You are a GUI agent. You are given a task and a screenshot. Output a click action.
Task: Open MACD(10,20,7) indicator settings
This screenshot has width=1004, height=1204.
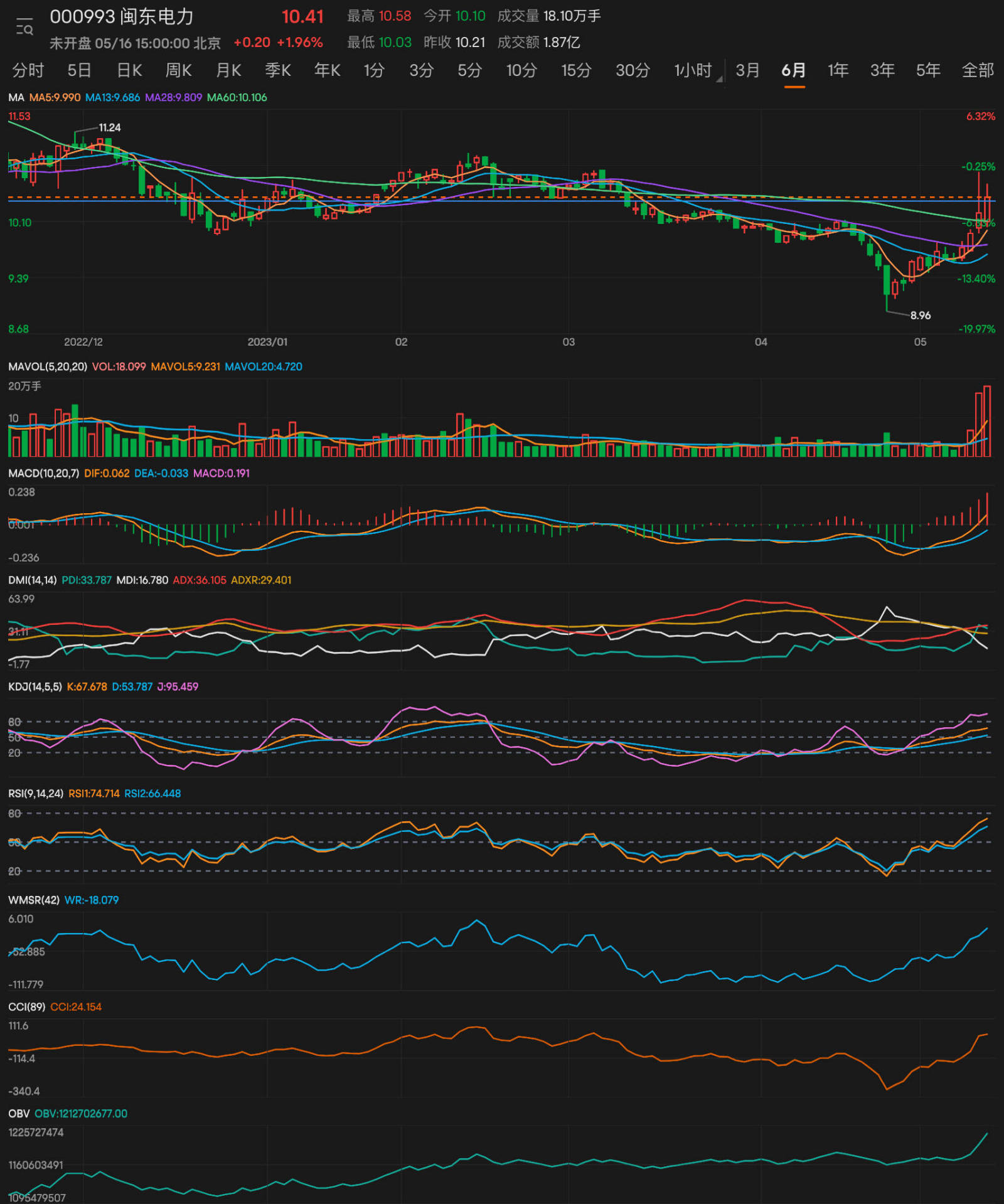coord(43,473)
